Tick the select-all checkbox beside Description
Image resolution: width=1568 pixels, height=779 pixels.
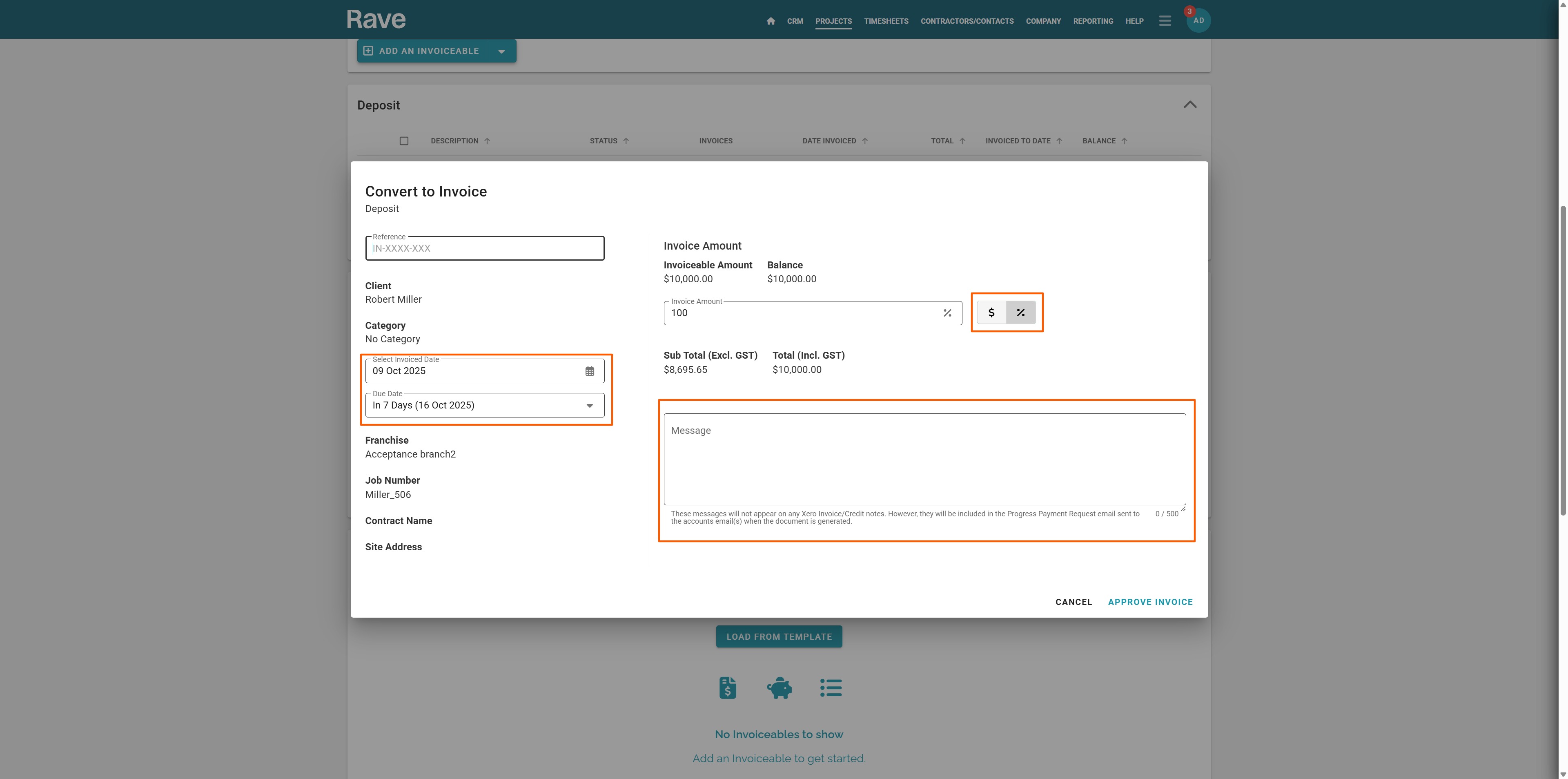coord(403,141)
